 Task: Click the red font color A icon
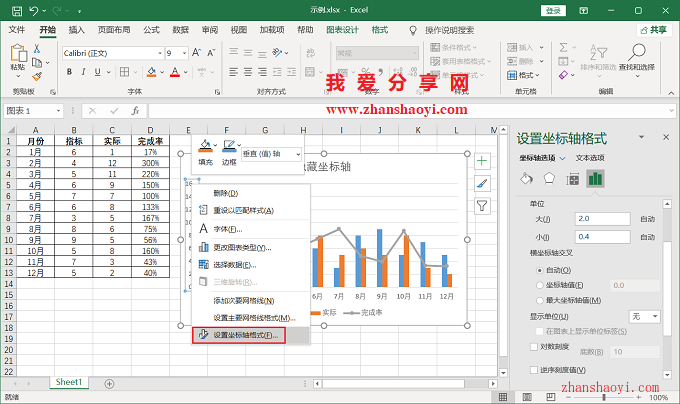click(175, 72)
